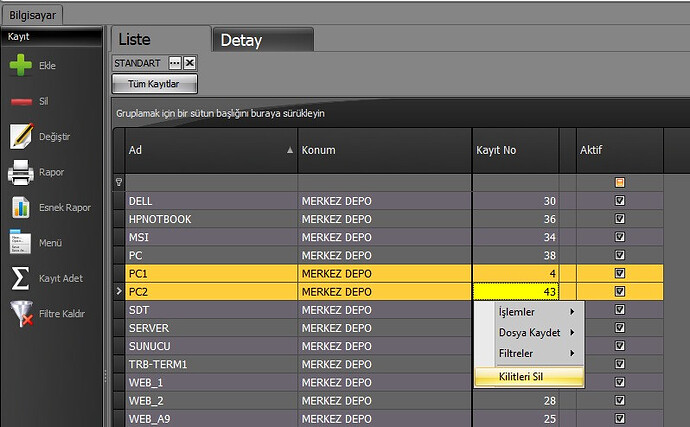690x427 pixels.
Task: Click the Kayıt panel header
Action: [x=51, y=37]
